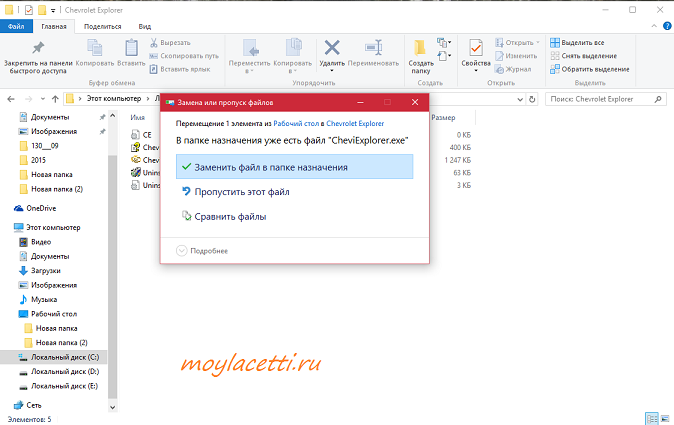Click the Delete (Удалить) red X icon
This screenshot has width=674, height=425.
click(x=333, y=50)
